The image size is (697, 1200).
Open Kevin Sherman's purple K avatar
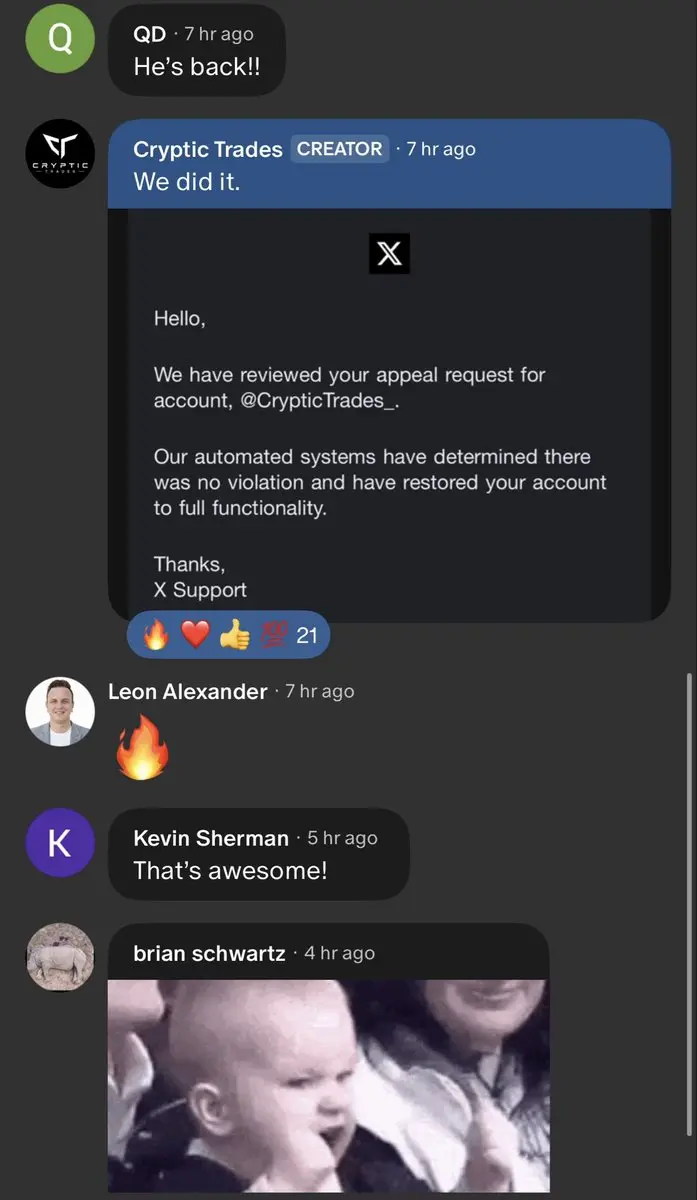click(x=60, y=842)
